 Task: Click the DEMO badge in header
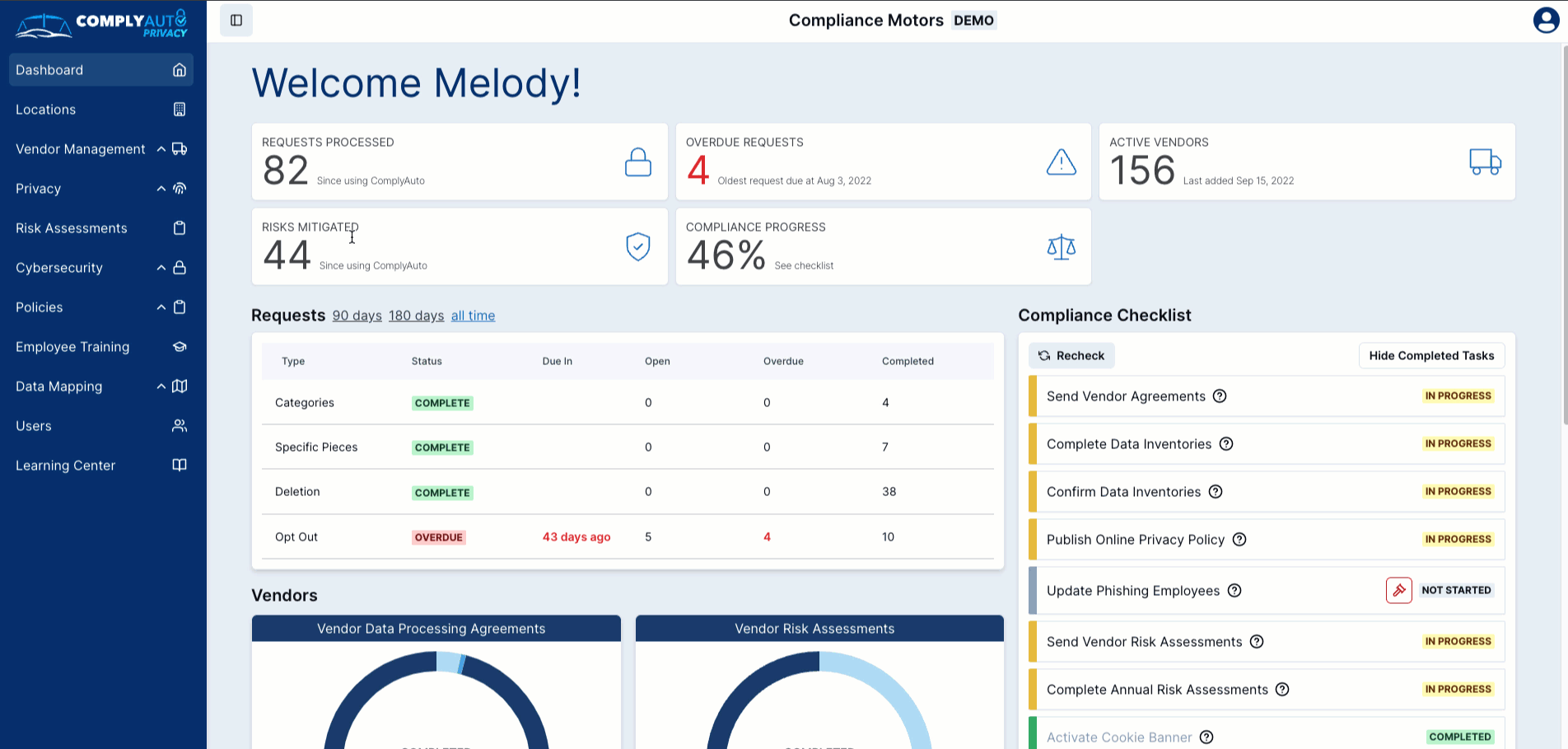pos(974,21)
